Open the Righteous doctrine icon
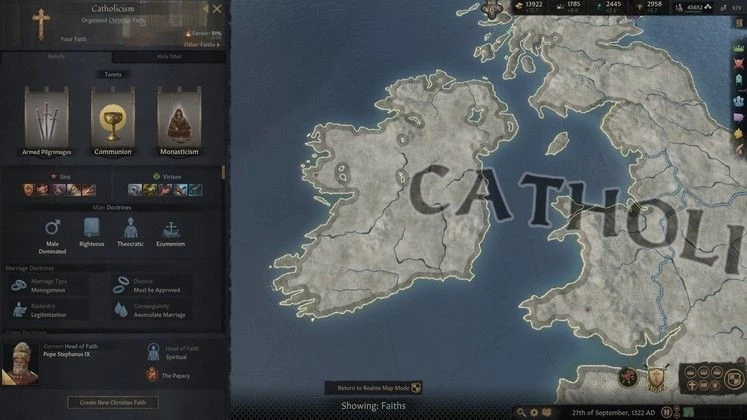Image resolution: width=747 pixels, height=420 pixels. (91, 228)
